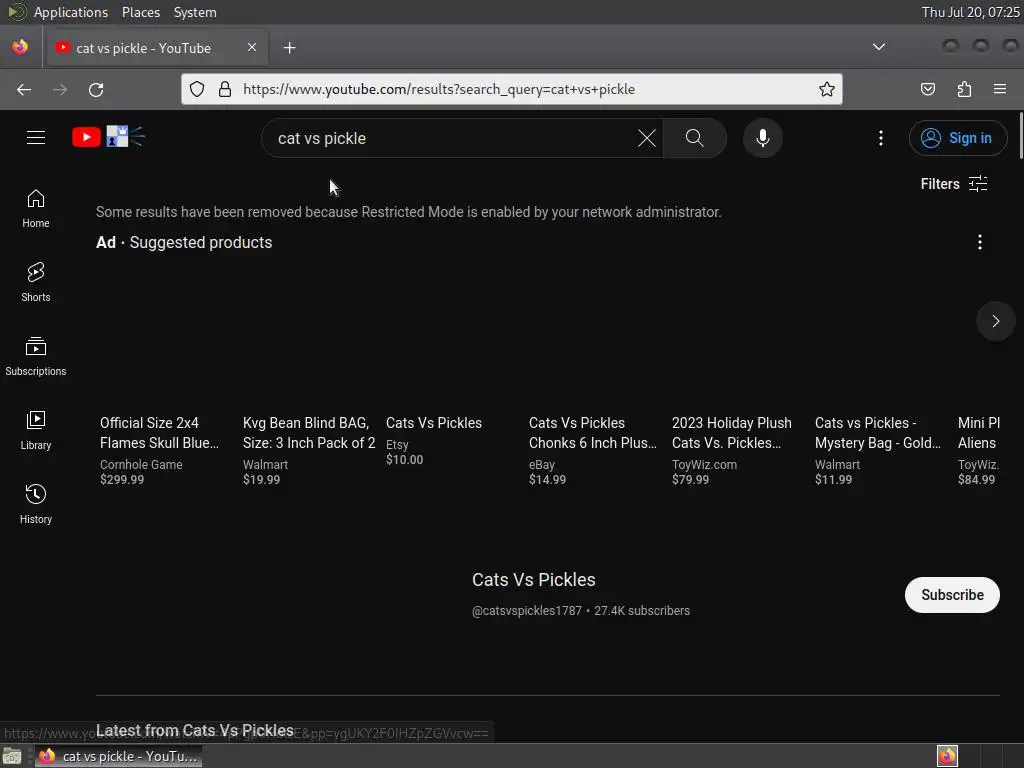Open the Places menu
The width and height of the screenshot is (1024, 768).
140,12
